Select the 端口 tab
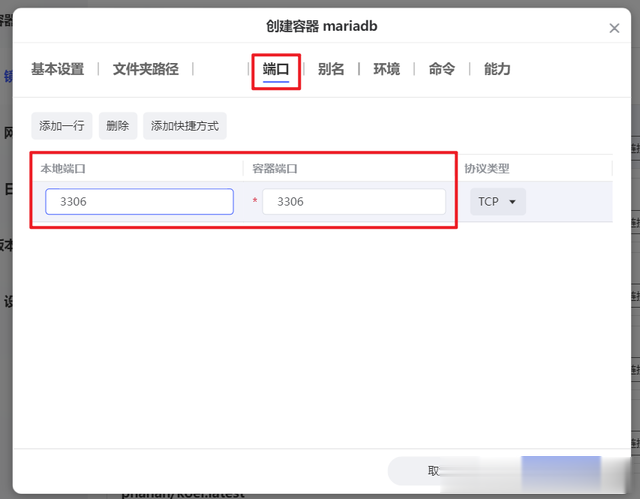This screenshot has height=499, width=640. (276, 69)
